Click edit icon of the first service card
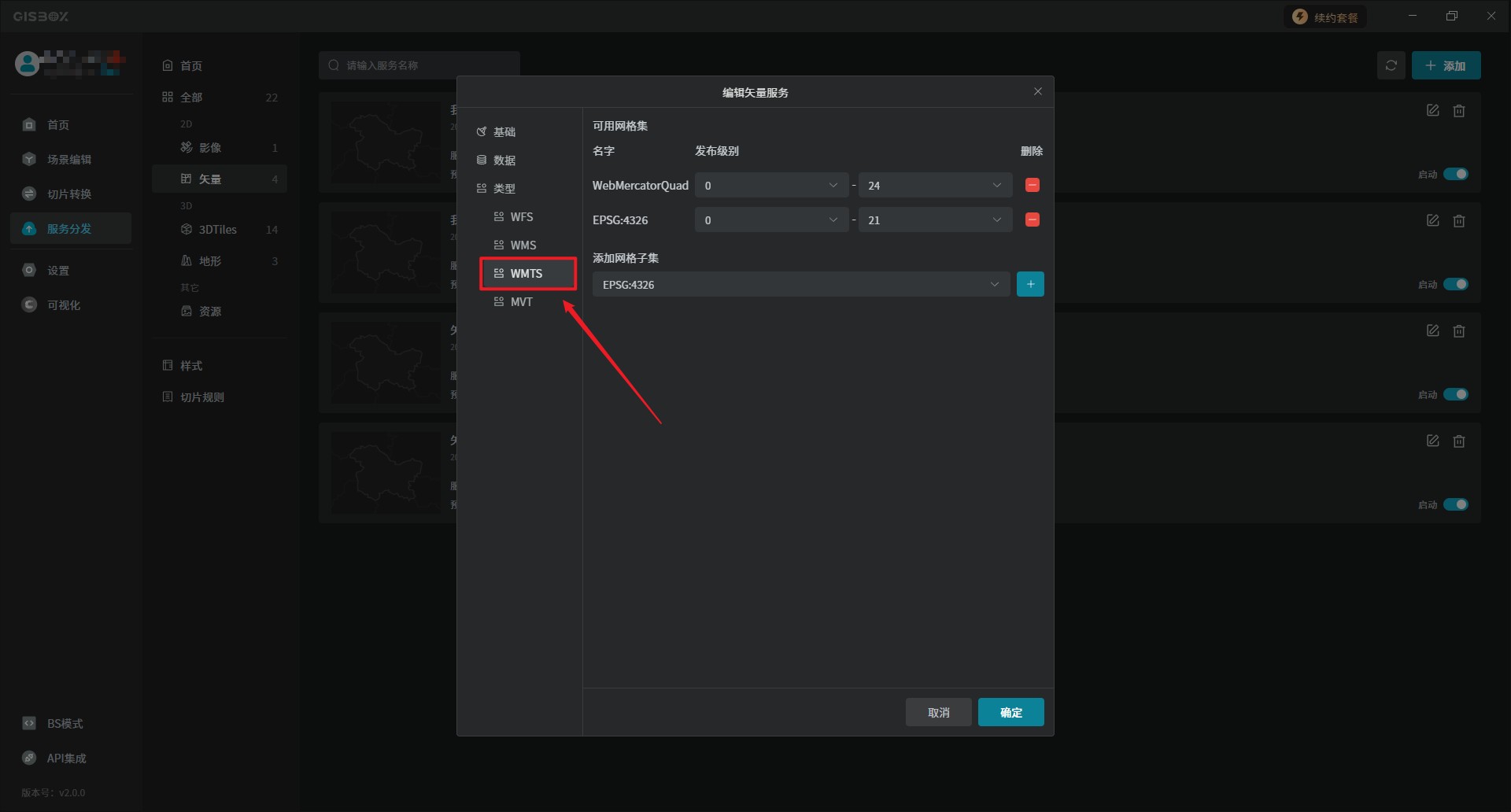Viewport: 1511px width, 812px height. coord(1432,111)
